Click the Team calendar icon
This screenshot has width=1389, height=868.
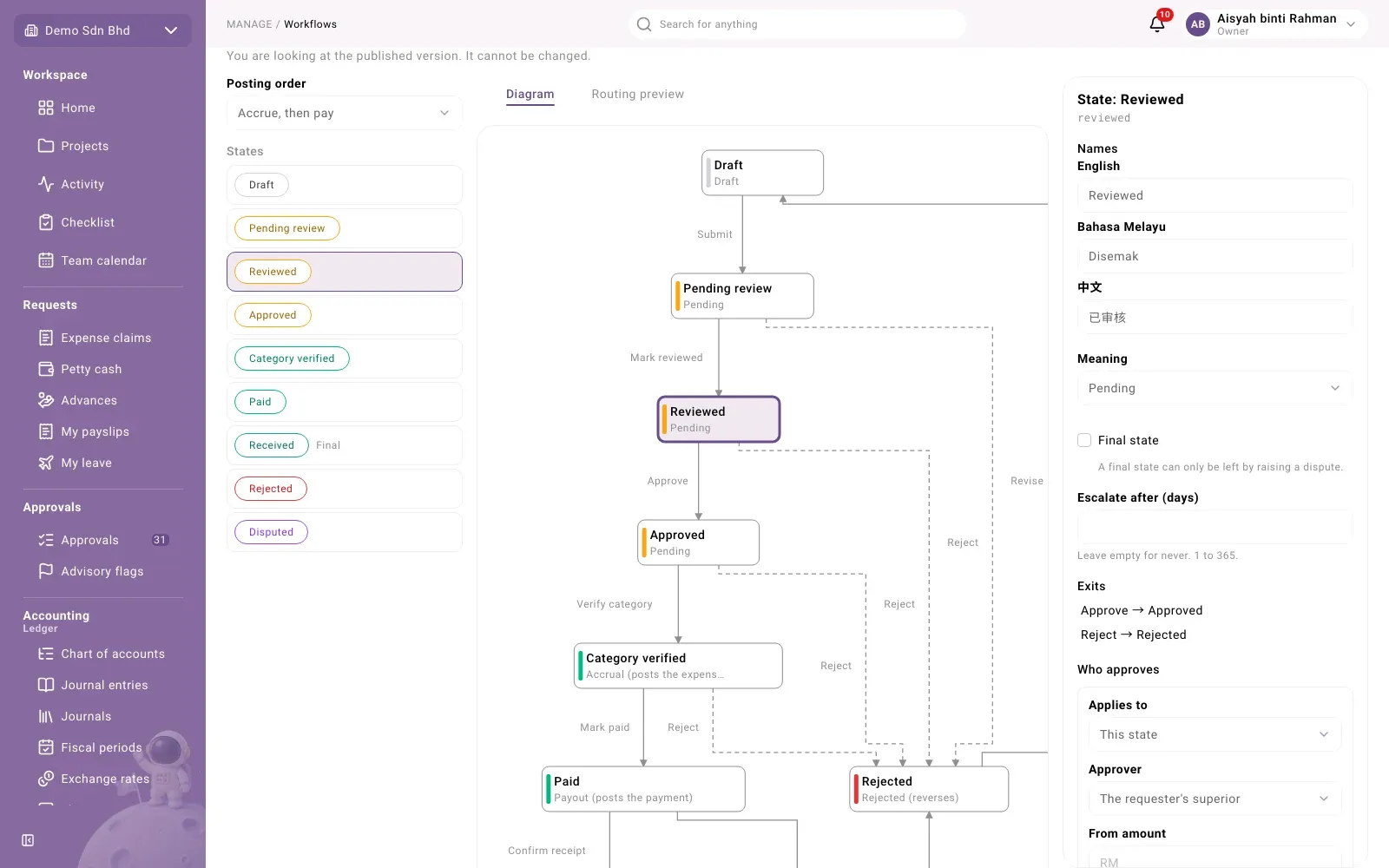tap(46, 260)
